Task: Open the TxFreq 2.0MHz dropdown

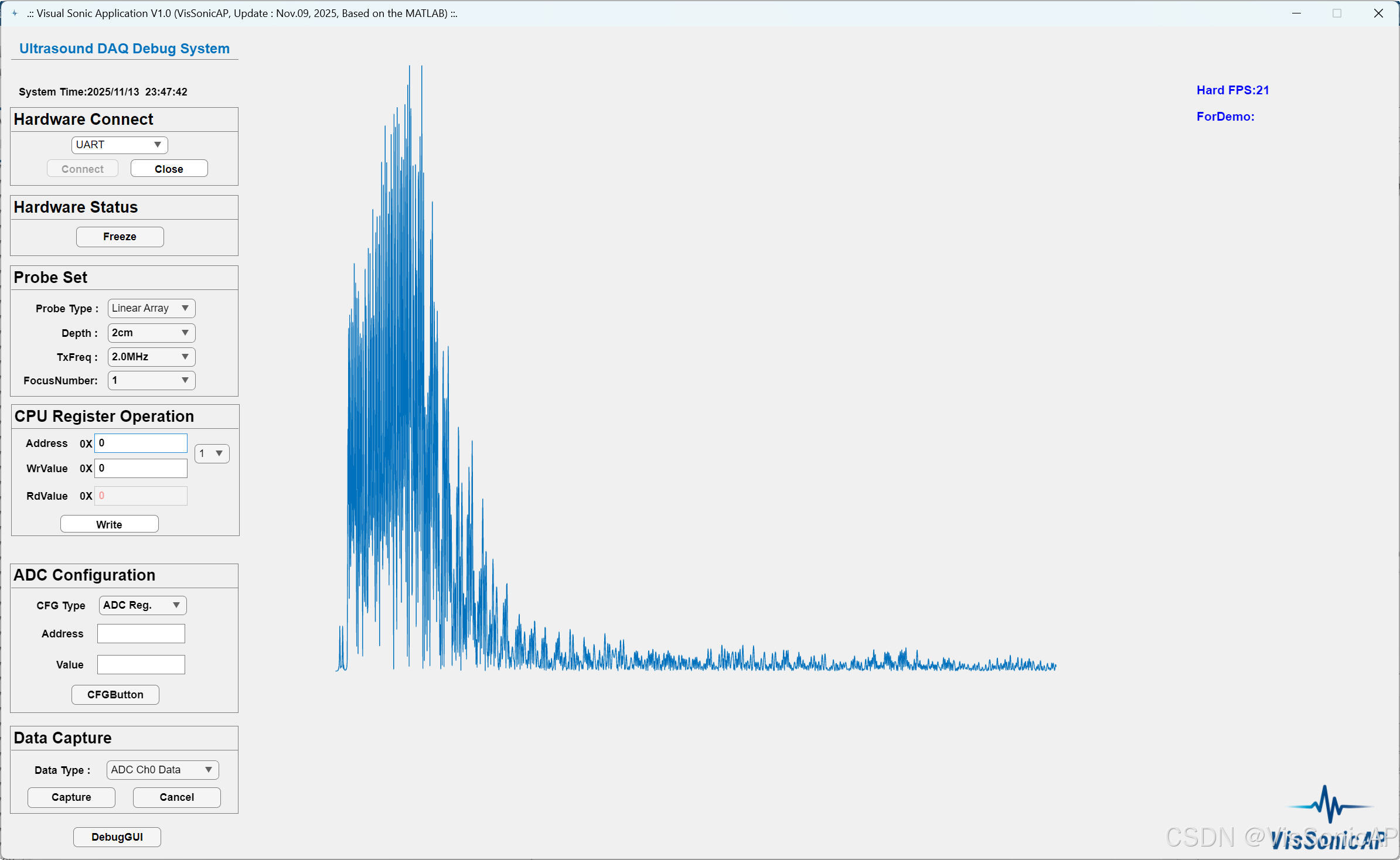Action: pos(151,357)
